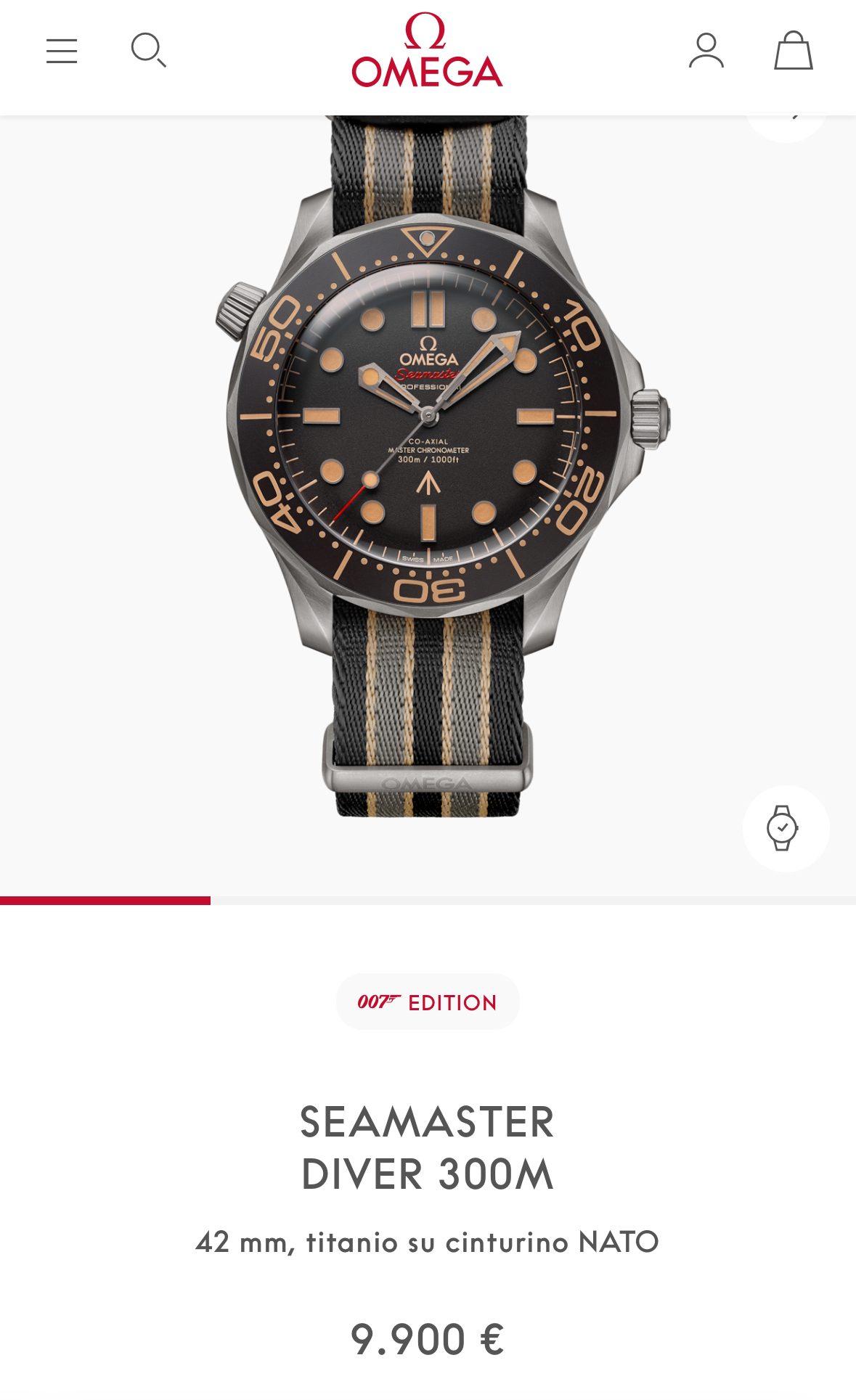Image resolution: width=856 pixels, height=1400 pixels.
Task: Select the EDITION label in the badge
Action: click(452, 1003)
